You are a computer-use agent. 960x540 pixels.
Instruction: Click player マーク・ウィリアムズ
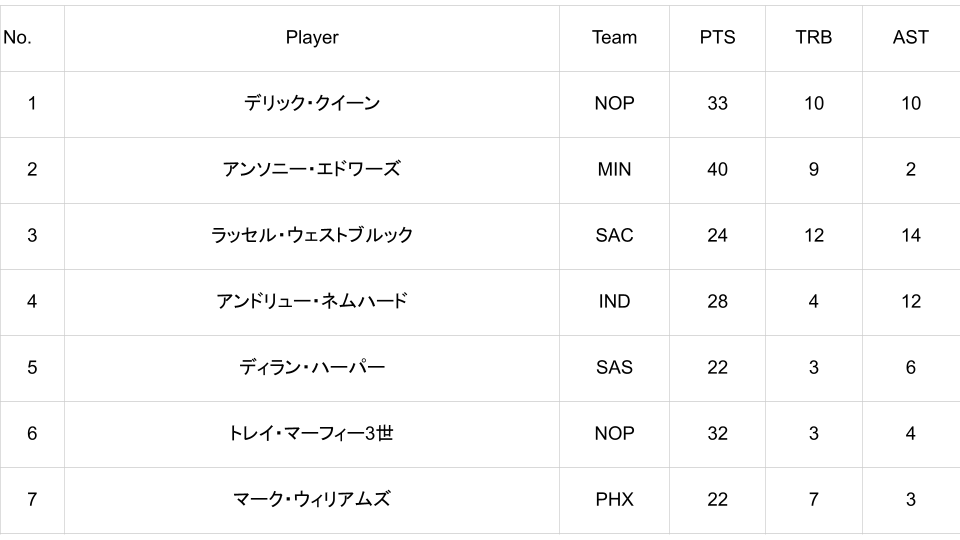point(312,500)
